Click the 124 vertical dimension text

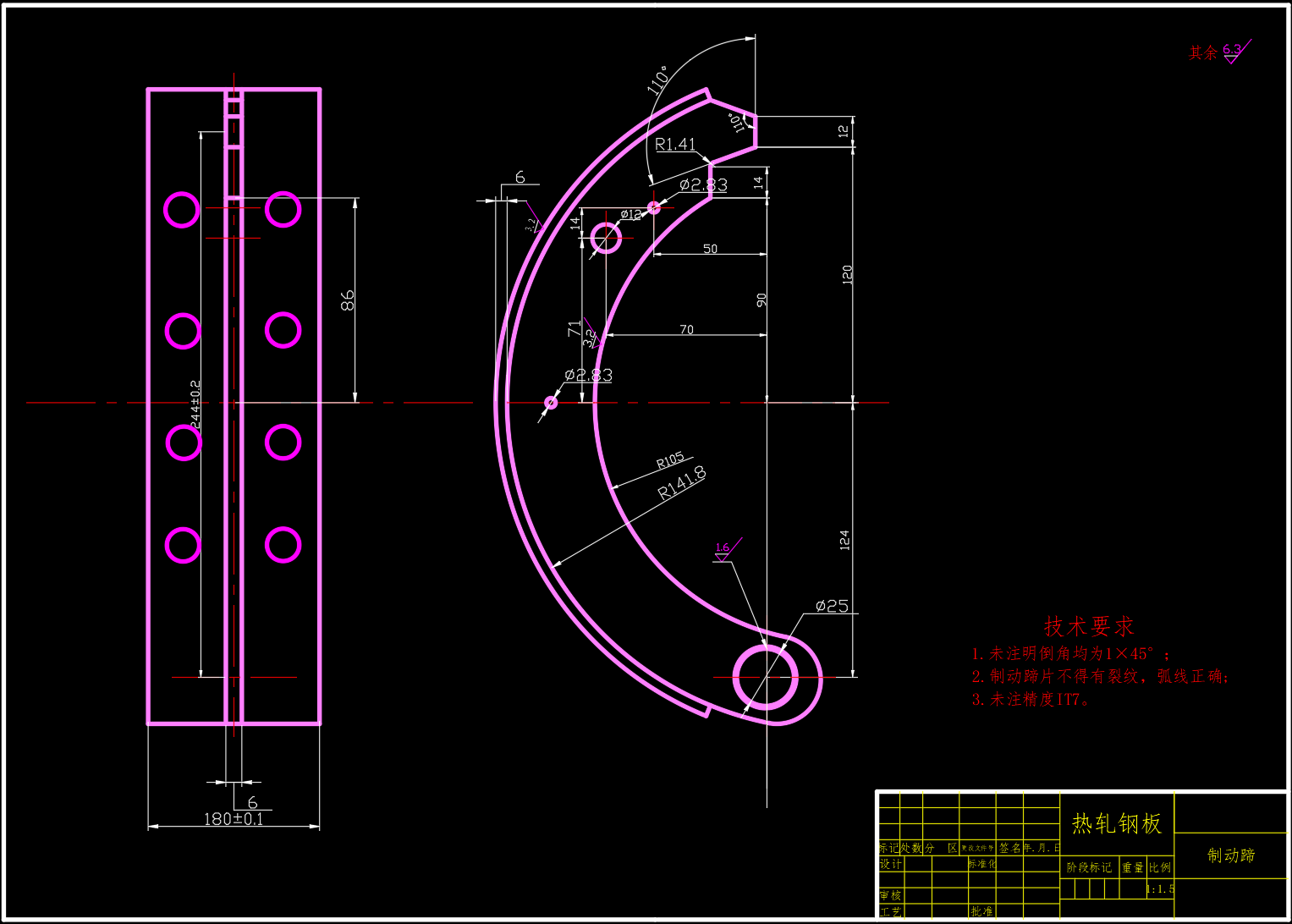point(844,541)
